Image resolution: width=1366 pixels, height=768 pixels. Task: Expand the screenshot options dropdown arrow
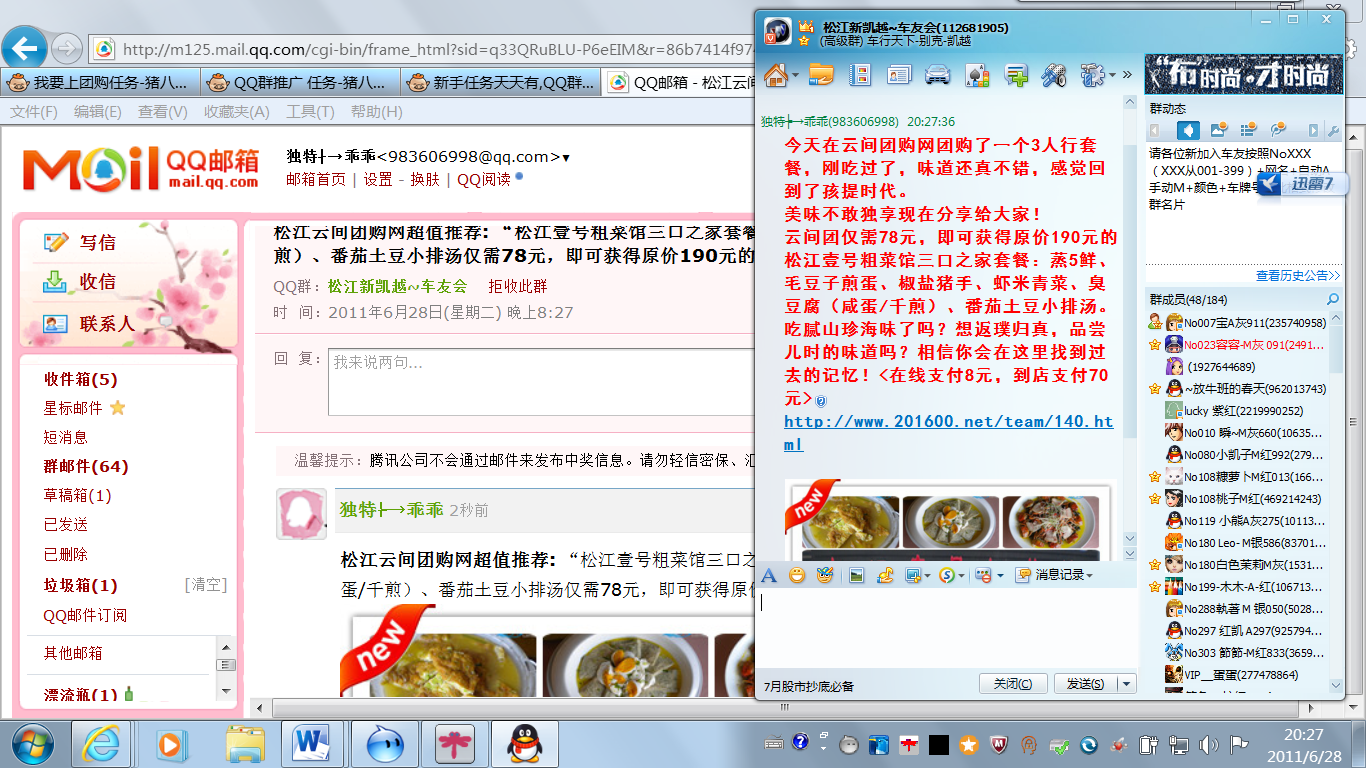927,576
